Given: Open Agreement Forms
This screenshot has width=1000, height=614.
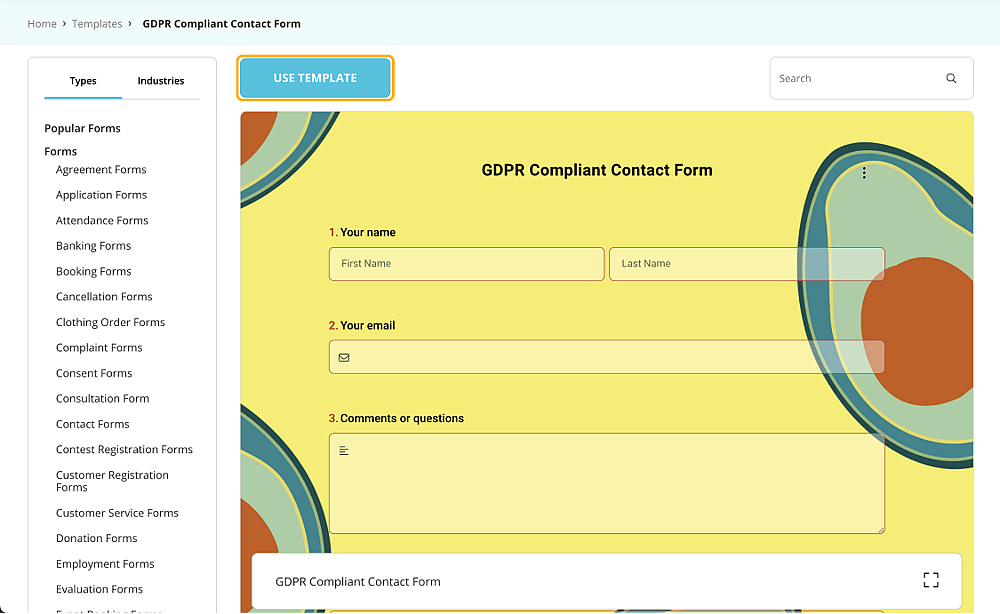Looking at the screenshot, I should tap(101, 170).
